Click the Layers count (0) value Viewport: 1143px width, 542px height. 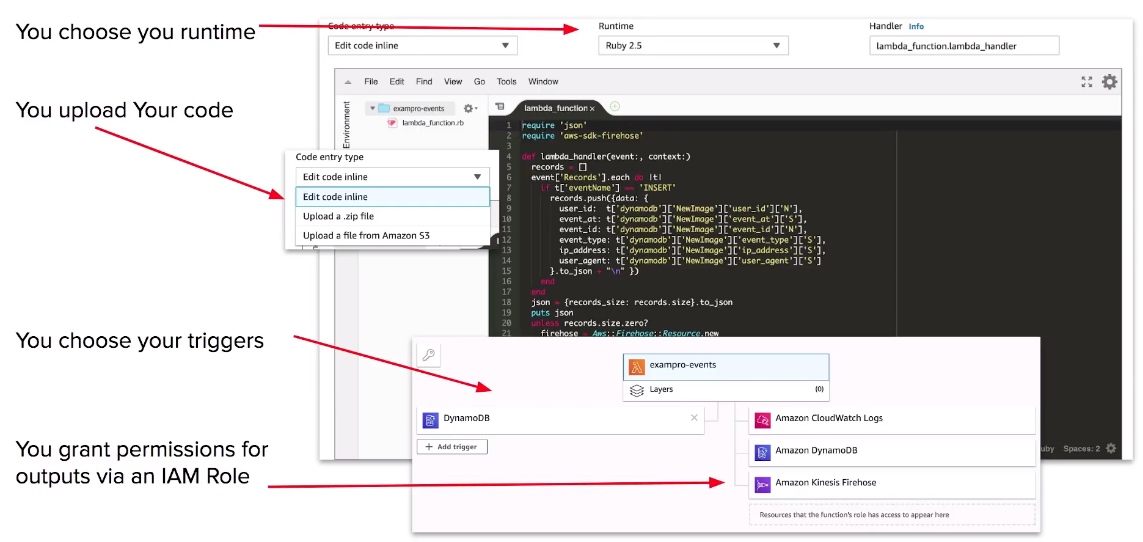pyautogui.click(x=819, y=390)
